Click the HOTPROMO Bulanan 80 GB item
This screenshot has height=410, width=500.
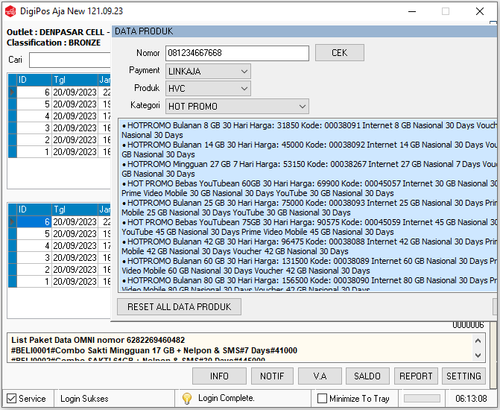(x=309, y=284)
